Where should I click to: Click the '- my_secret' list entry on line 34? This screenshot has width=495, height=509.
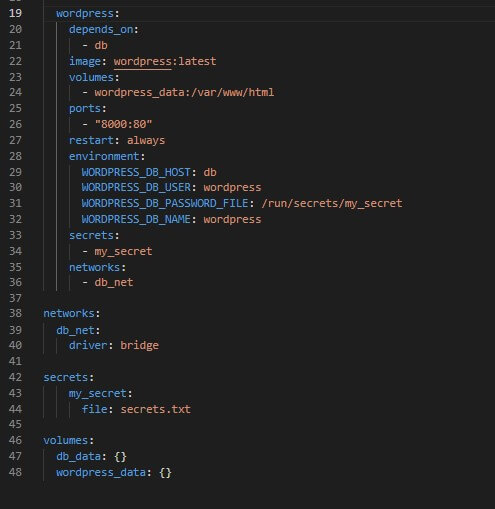[x=117, y=251]
